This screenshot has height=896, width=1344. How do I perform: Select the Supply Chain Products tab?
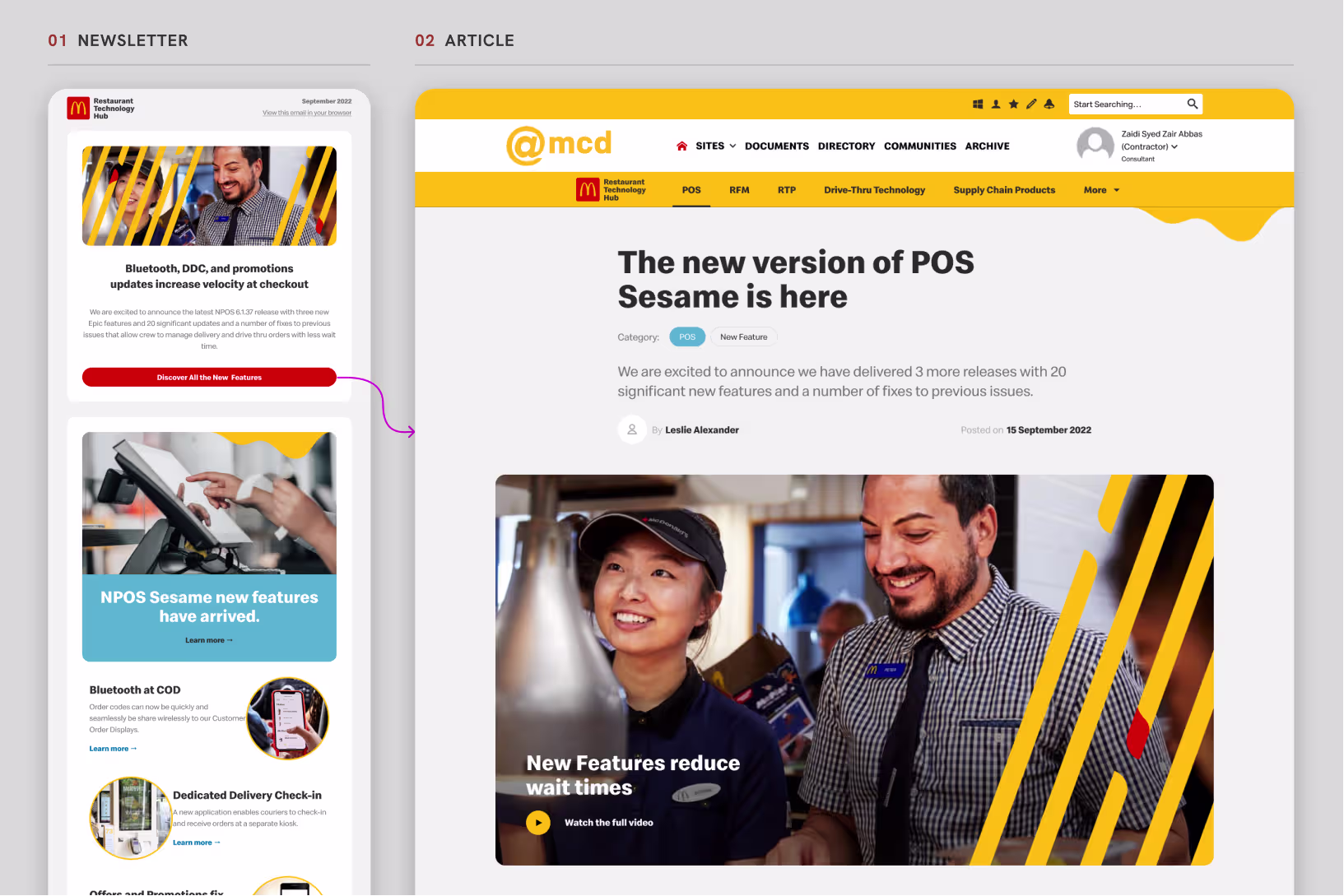click(1004, 190)
